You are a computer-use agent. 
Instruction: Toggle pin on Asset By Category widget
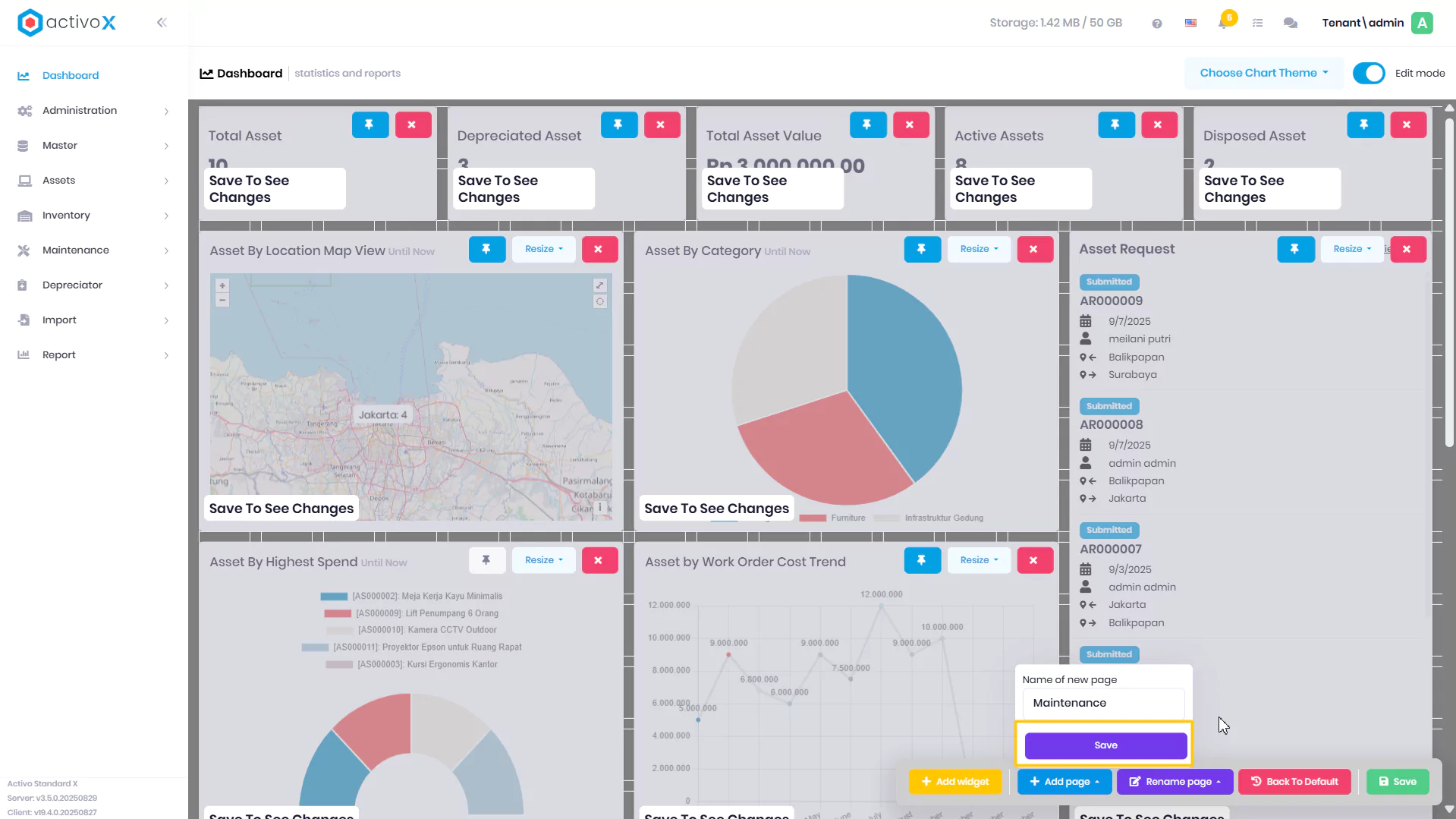tap(922, 249)
